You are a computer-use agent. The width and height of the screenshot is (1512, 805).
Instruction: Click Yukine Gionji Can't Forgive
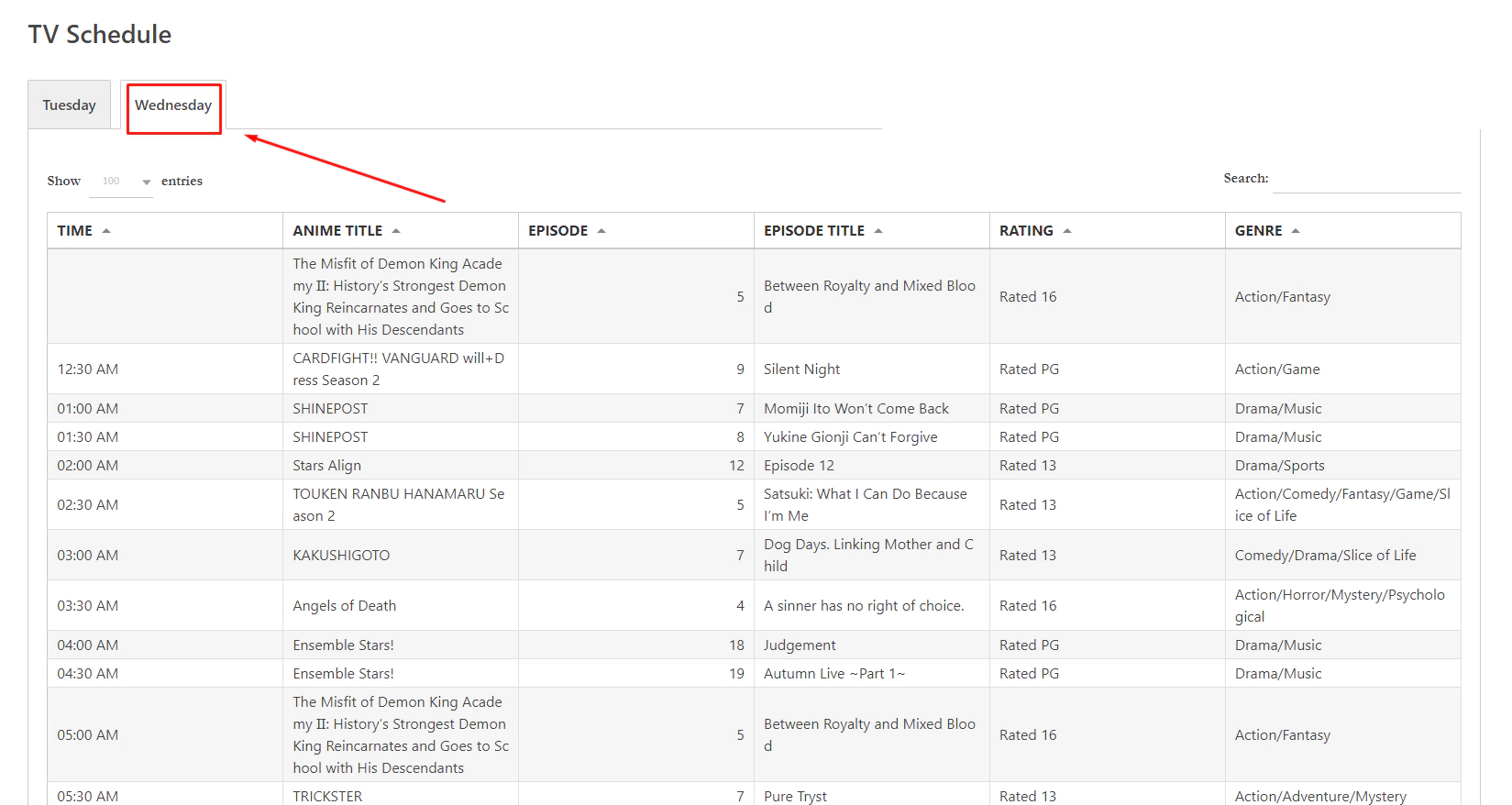pos(851,437)
